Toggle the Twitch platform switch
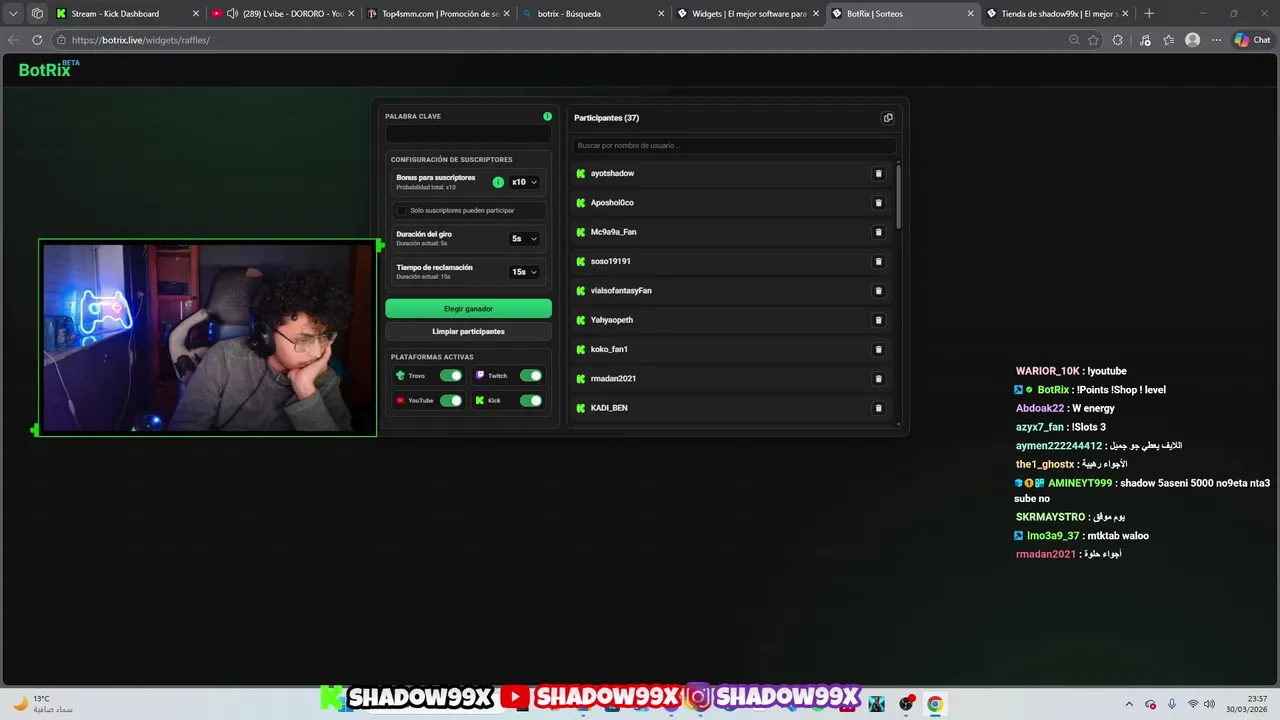 point(531,376)
